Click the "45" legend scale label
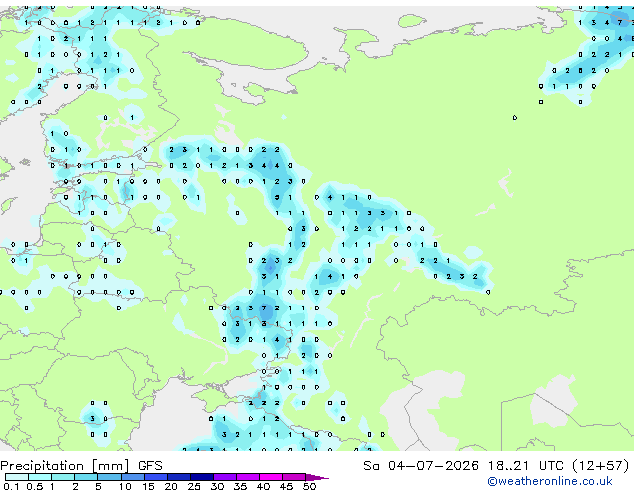634x490 pixels. click(287, 486)
